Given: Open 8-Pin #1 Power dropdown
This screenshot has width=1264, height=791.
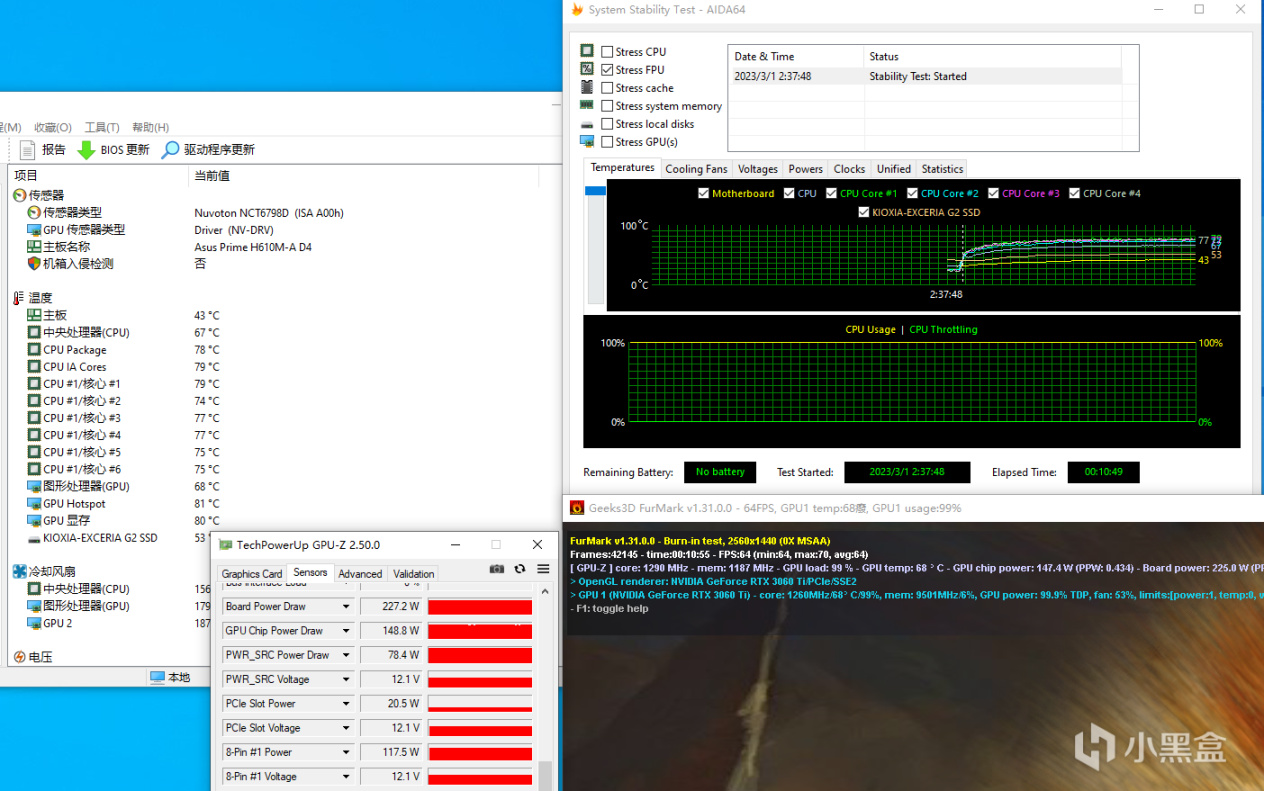Looking at the screenshot, I should (346, 752).
